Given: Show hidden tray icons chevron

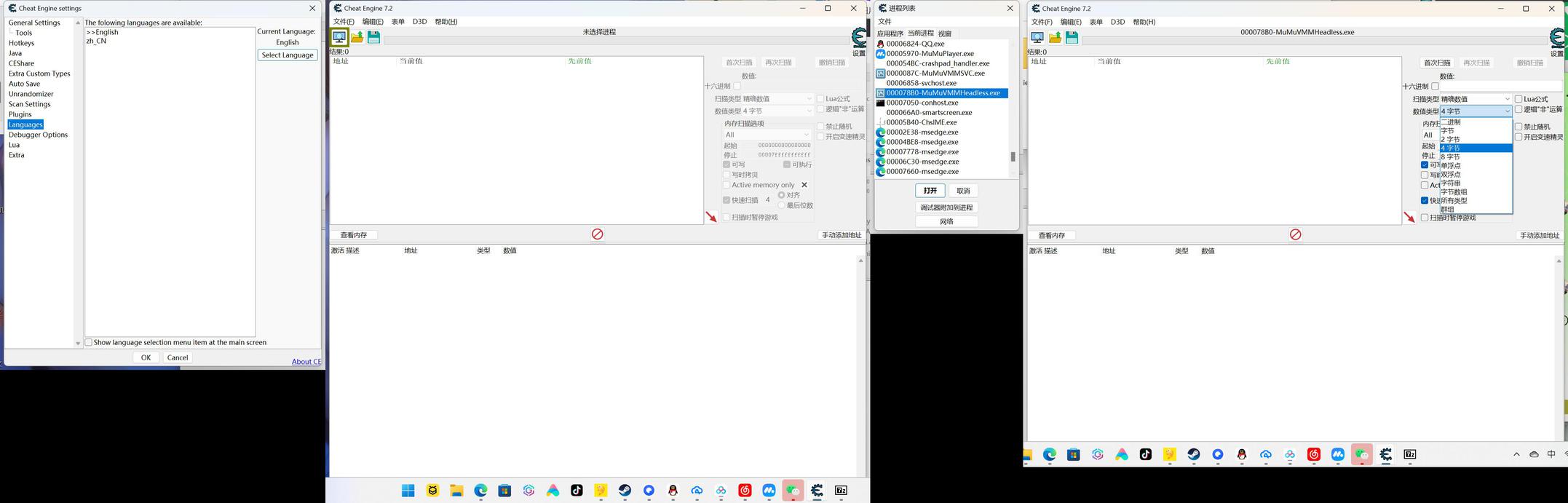Looking at the screenshot, I should 1516,454.
